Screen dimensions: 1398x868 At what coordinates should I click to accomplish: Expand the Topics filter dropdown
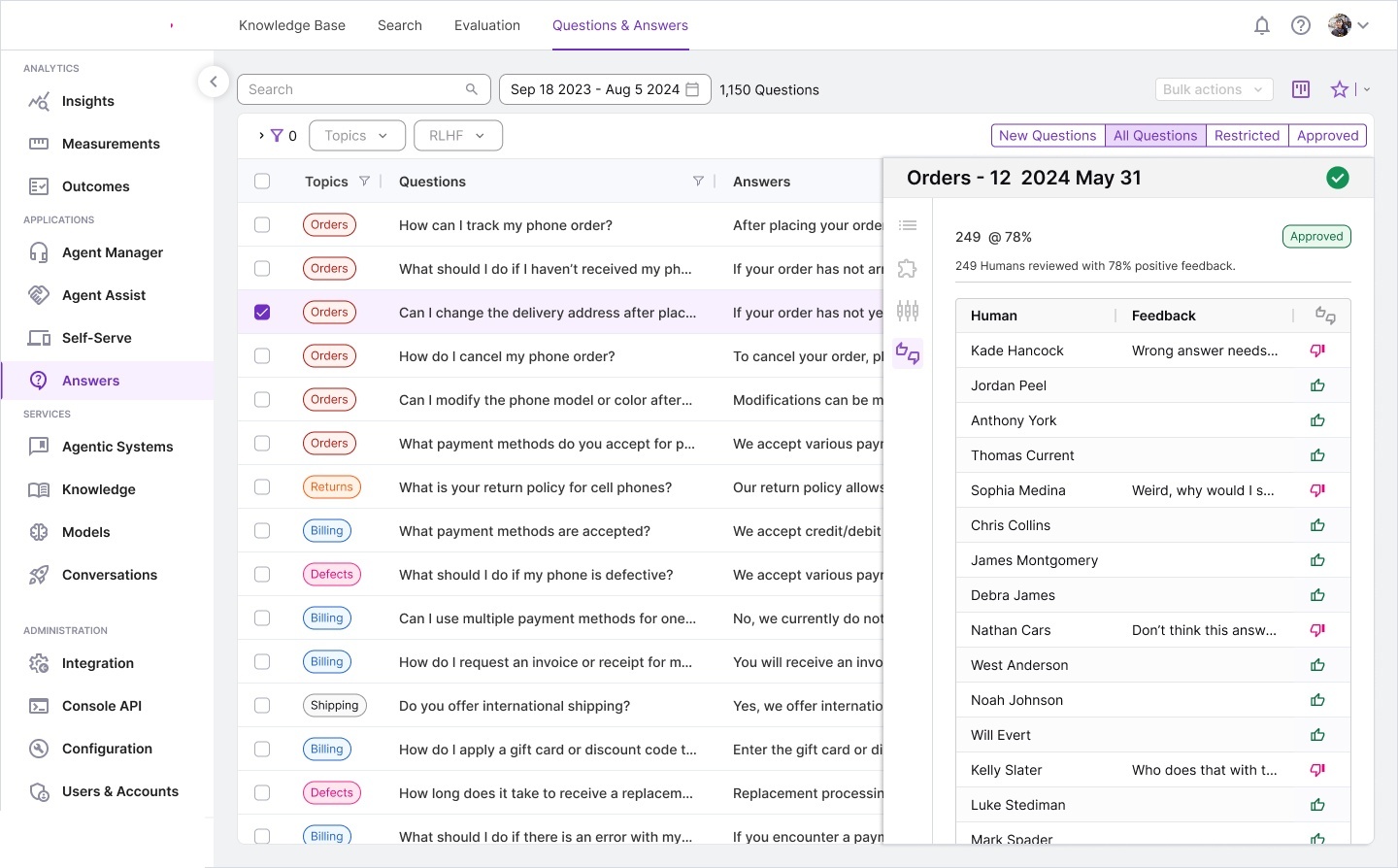coord(356,136)
